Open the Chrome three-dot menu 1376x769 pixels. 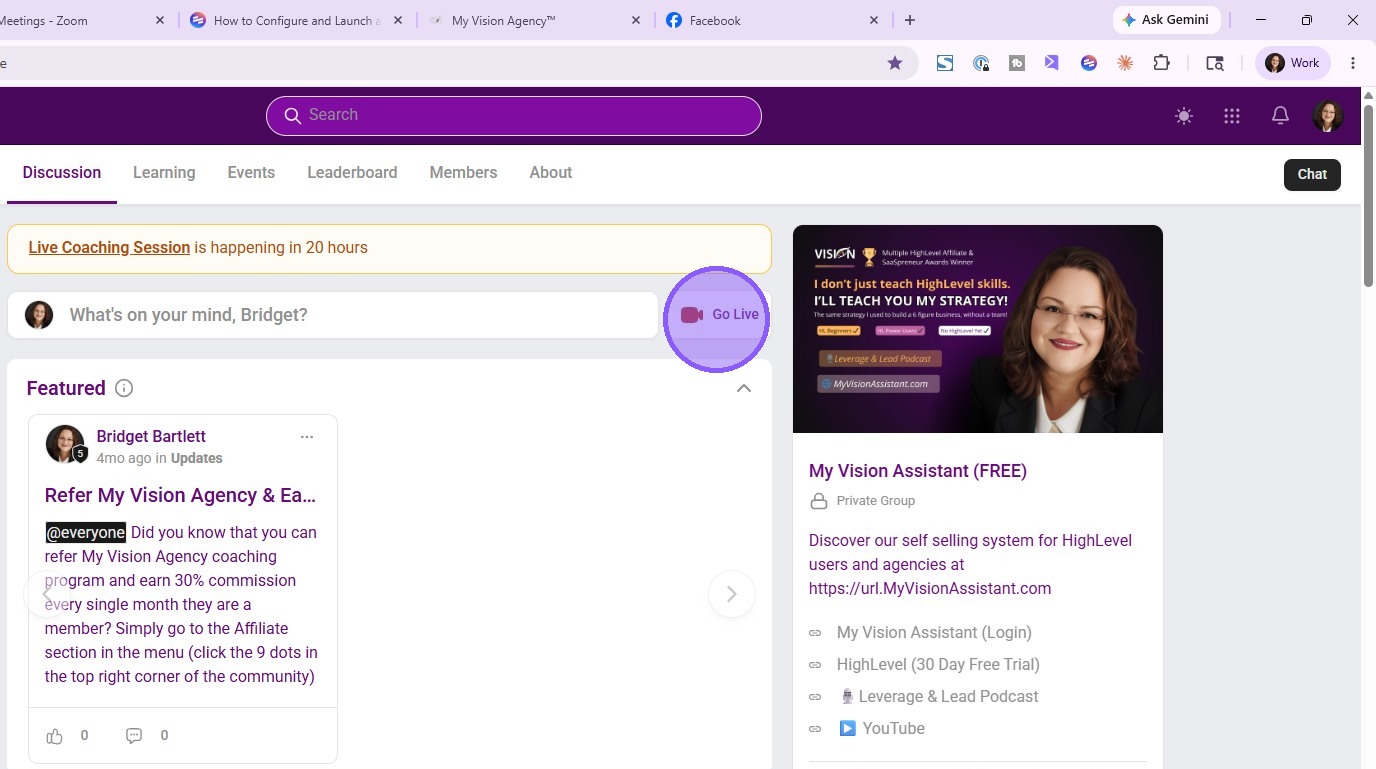tap(1353, 63)
